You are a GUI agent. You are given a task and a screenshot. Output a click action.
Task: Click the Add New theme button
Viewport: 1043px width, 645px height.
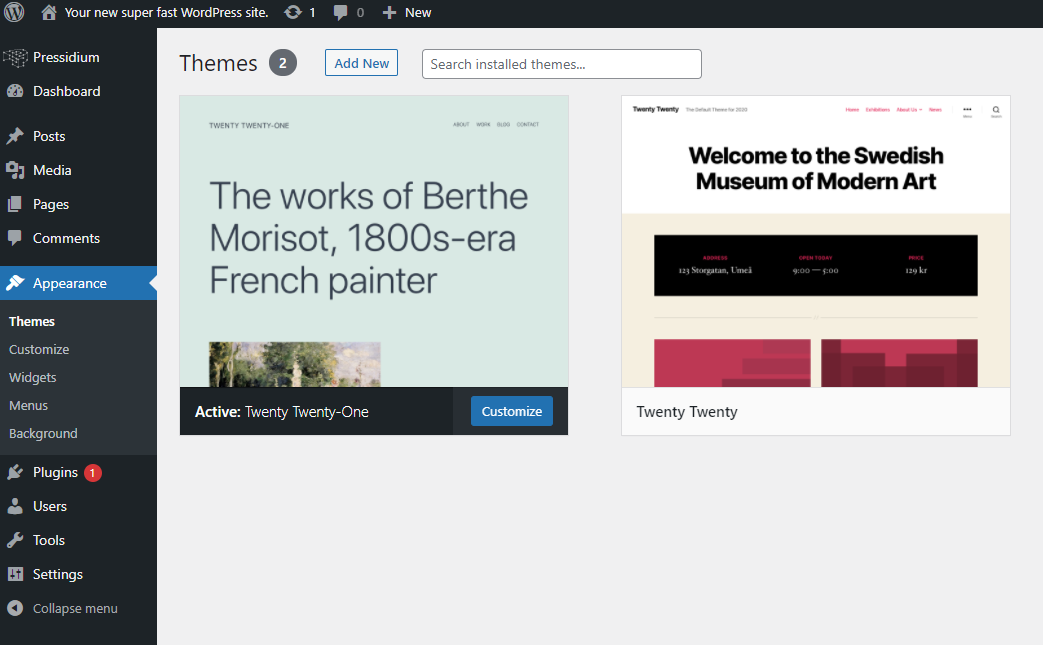coord(361,63)
